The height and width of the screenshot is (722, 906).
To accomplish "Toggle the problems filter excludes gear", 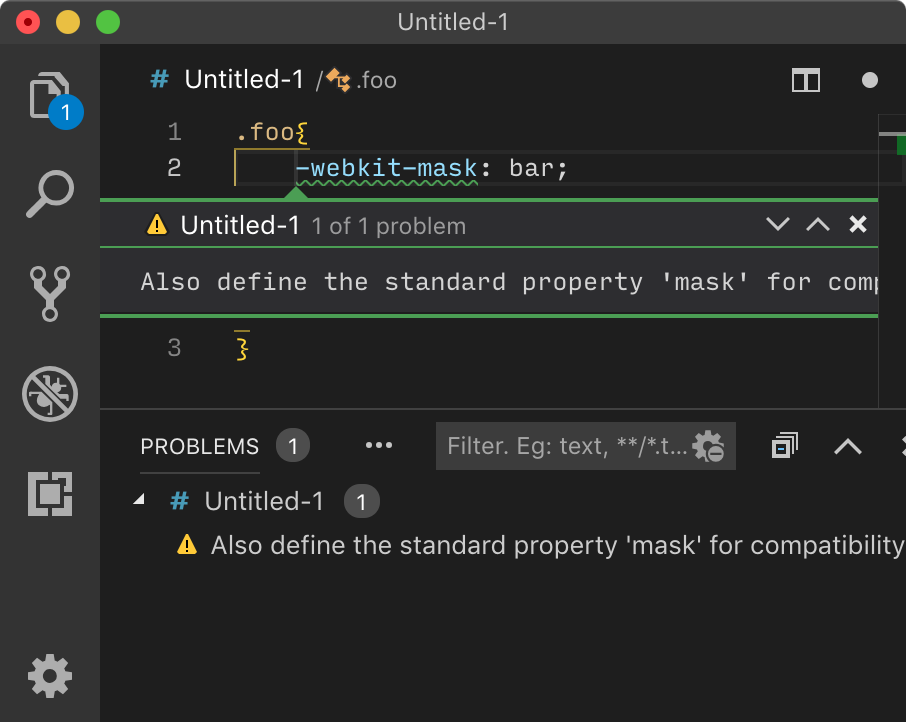I will 708,446.
